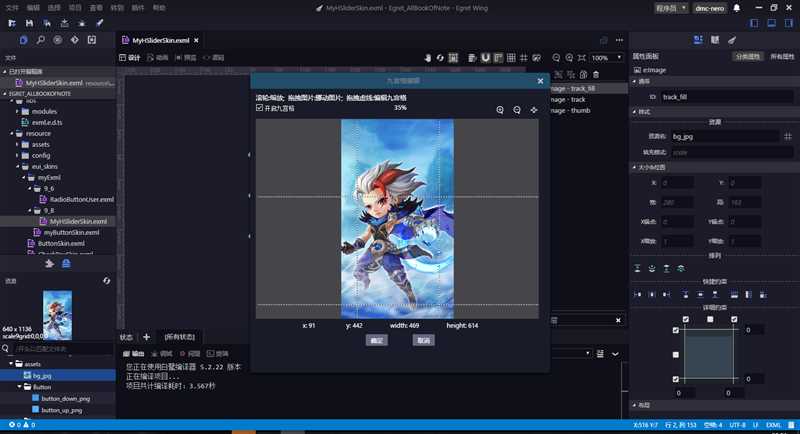Toggle right sidebar layout icon at top right
The height and width of the screenshot is (434, 800).
pyautogui.click(x=789, y=23)
